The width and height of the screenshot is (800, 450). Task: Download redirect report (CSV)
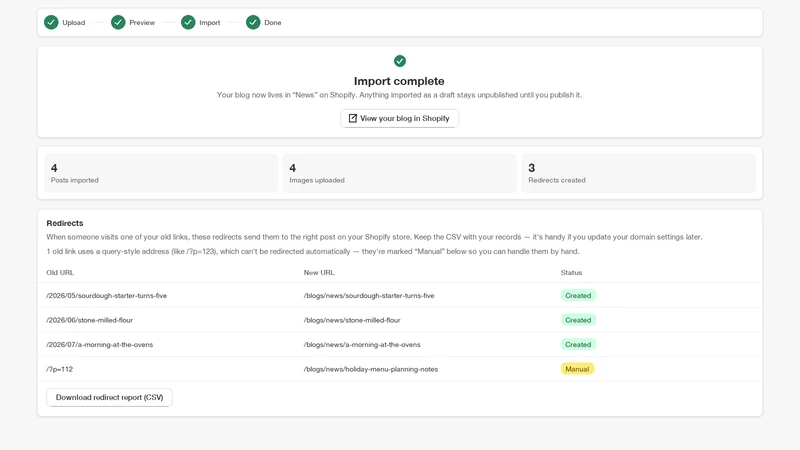pyautogui.click(x=109, y=397)
